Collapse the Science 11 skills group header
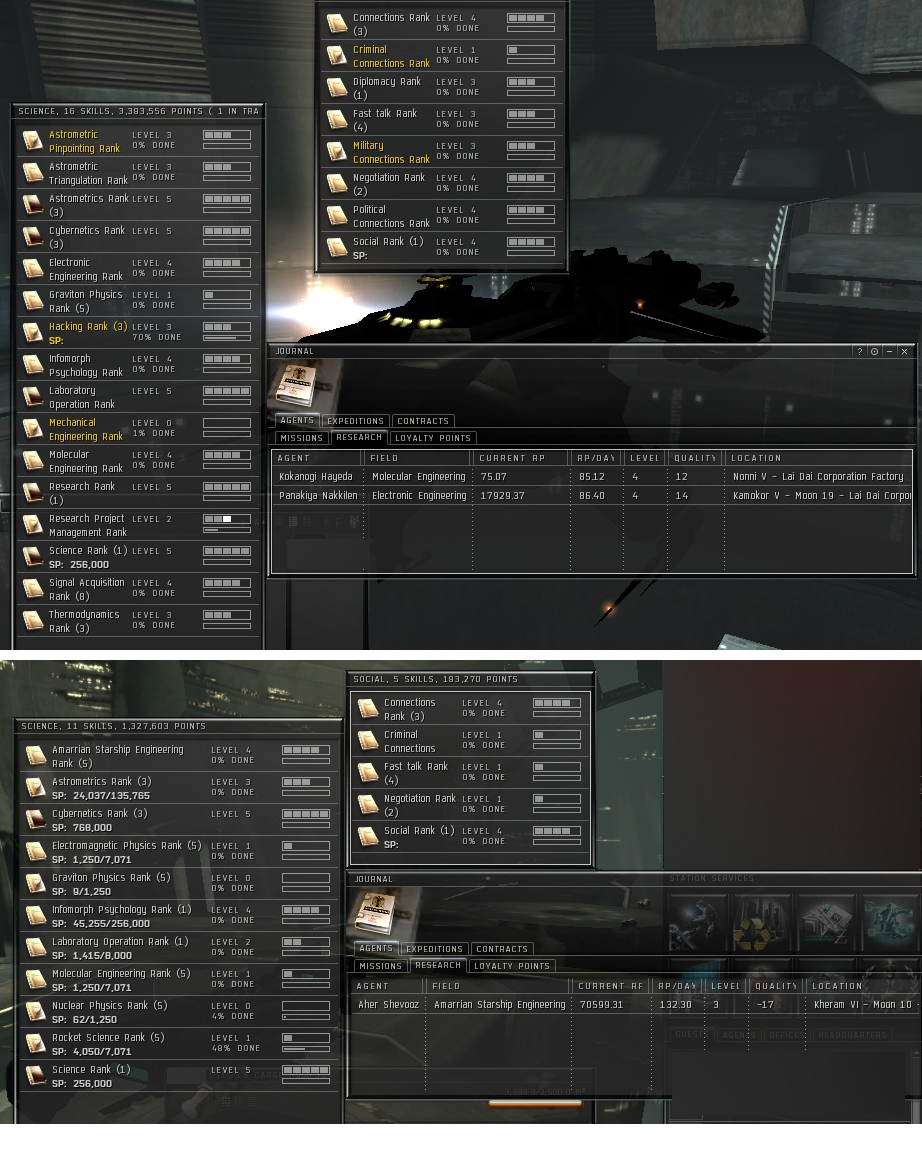Screen dimensions: 922x1149 (178, 726)
